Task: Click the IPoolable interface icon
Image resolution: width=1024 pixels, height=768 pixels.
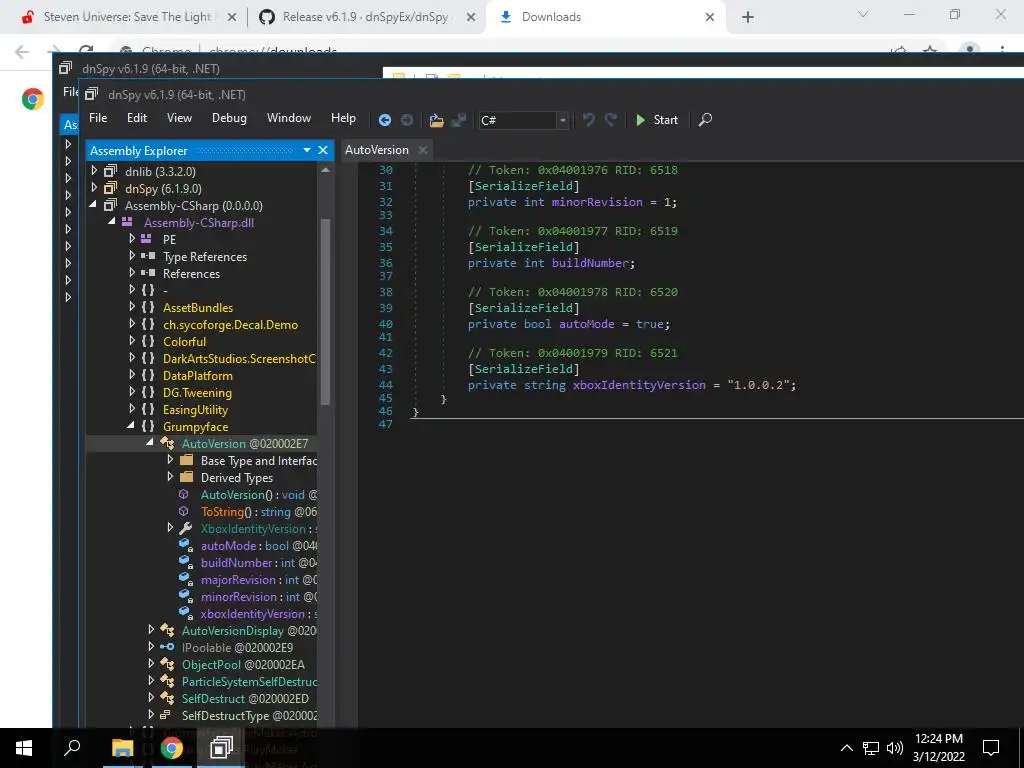Action: tap(167, 647)
